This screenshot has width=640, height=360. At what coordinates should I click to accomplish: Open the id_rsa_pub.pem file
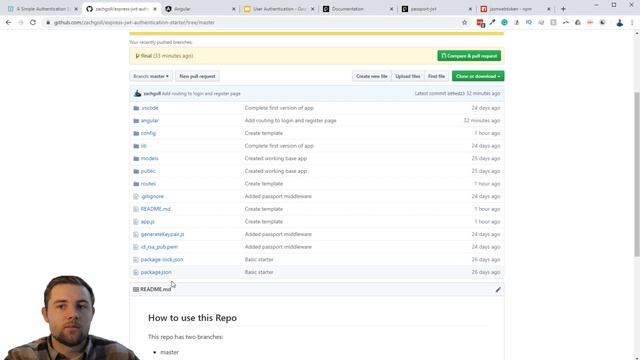[x=159, y=247]
